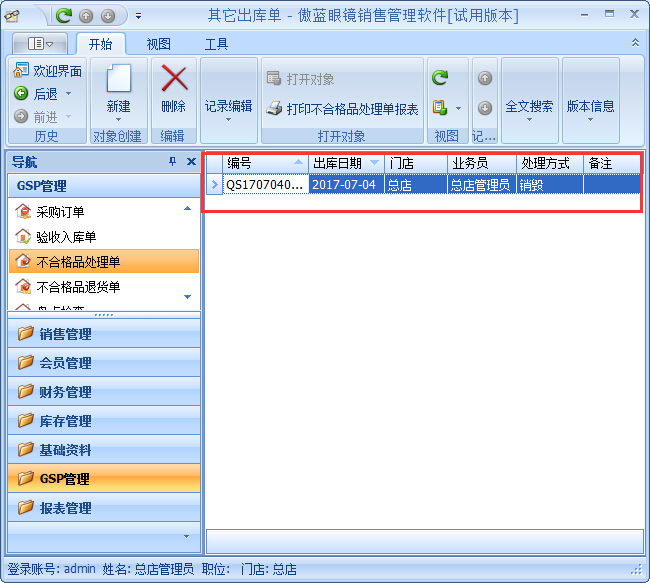The width and height of the screenshot is (650, 583).
Task: Open the 全文搜索 dropdown
Action: 529,110
